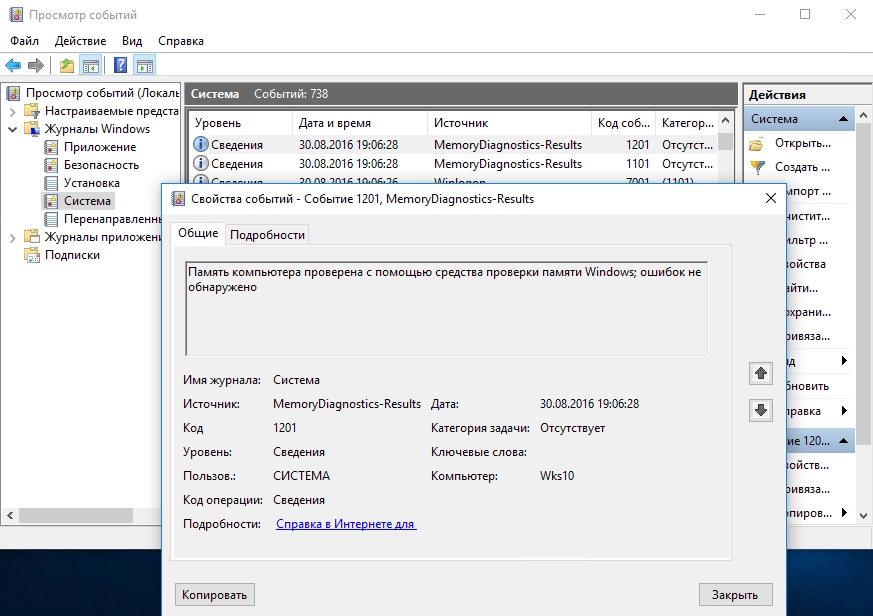Click the blue Help question mark icon
This screenshot has width=873, height=616.
[x=120, y=66]
